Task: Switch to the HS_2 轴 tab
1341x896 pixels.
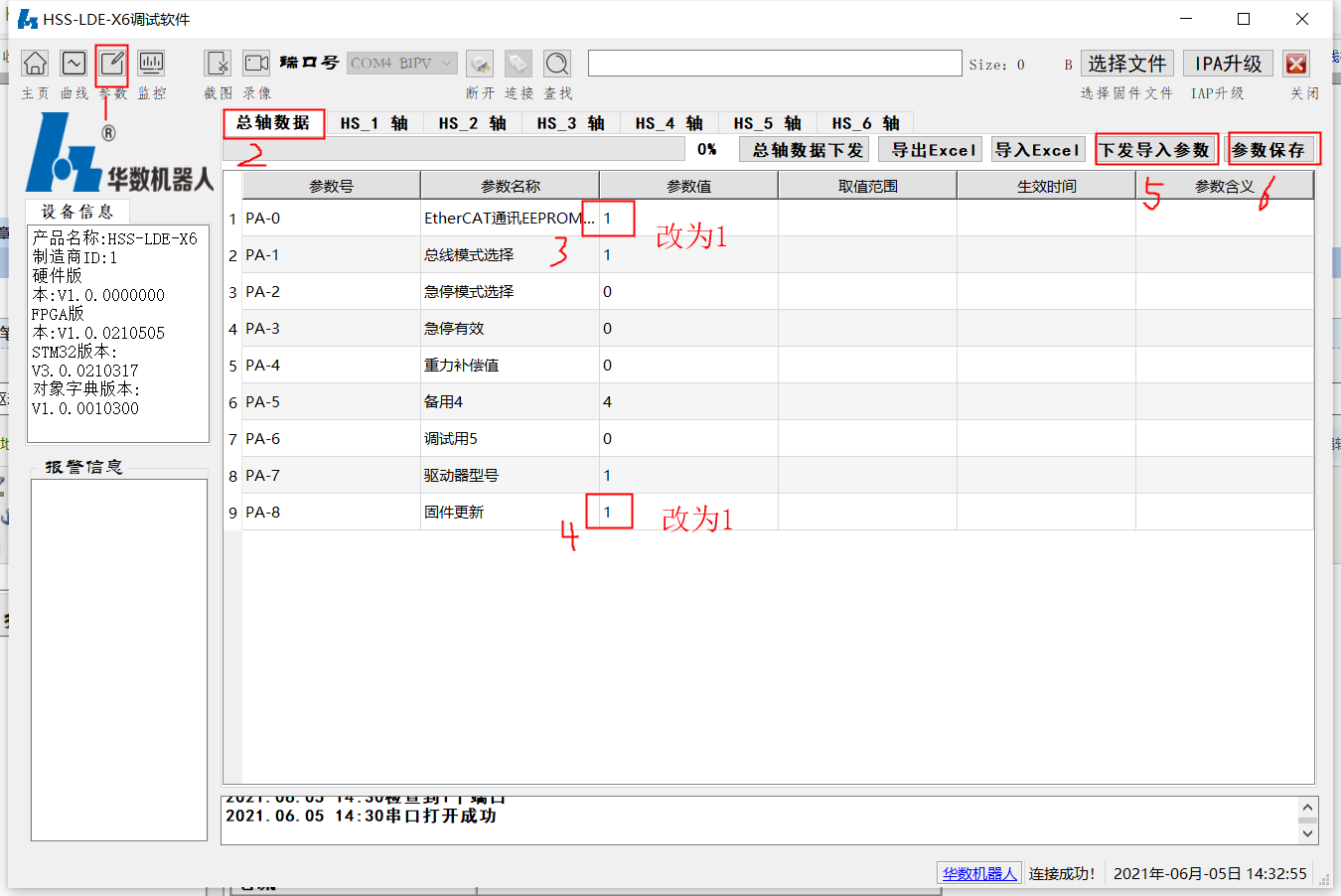Action: click(x=472, y=123)
